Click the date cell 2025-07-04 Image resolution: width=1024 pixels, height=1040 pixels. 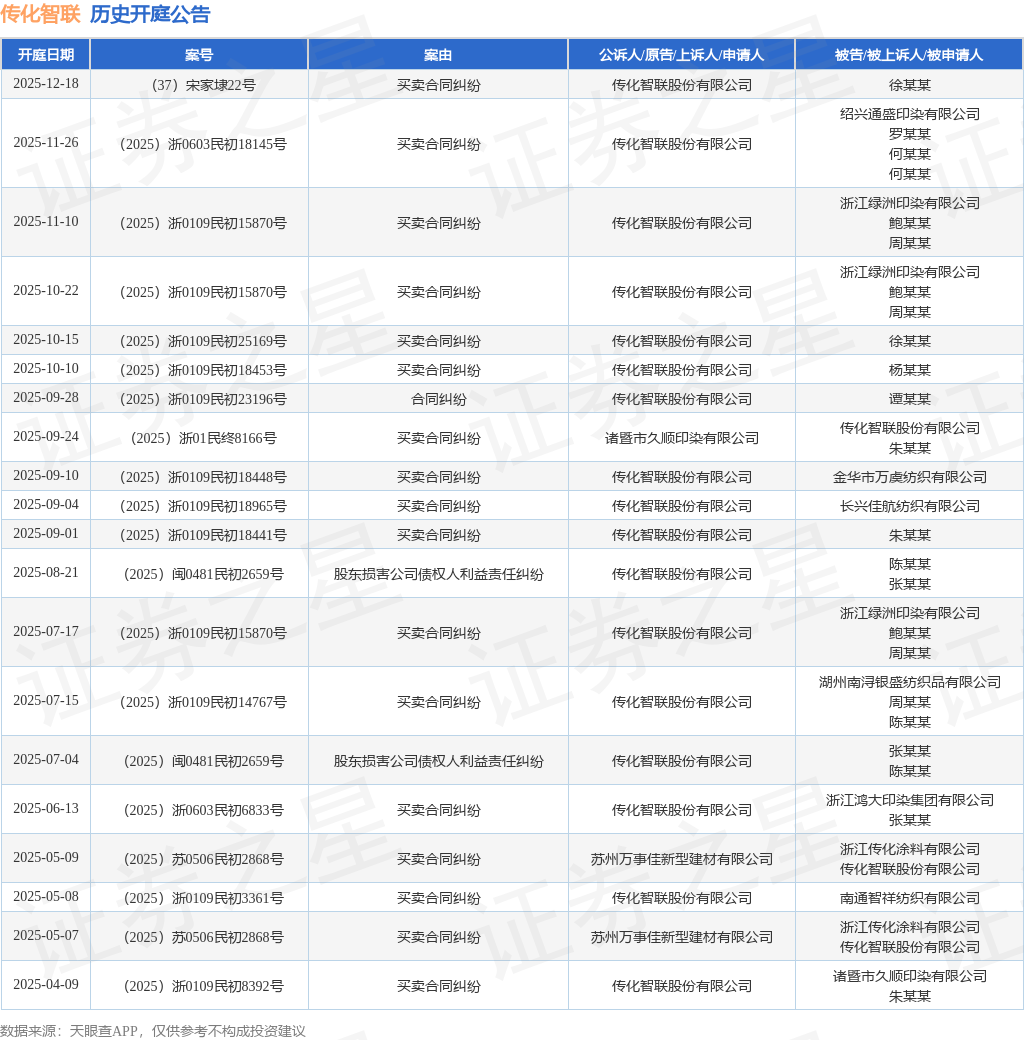click(46, 759)
